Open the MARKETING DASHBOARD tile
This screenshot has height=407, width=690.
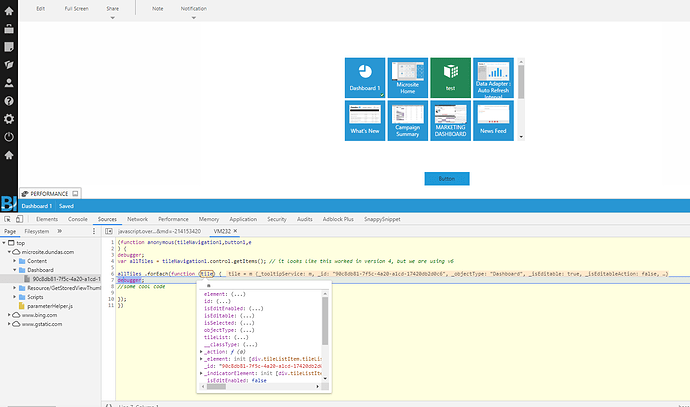click(x=451, y=121)
